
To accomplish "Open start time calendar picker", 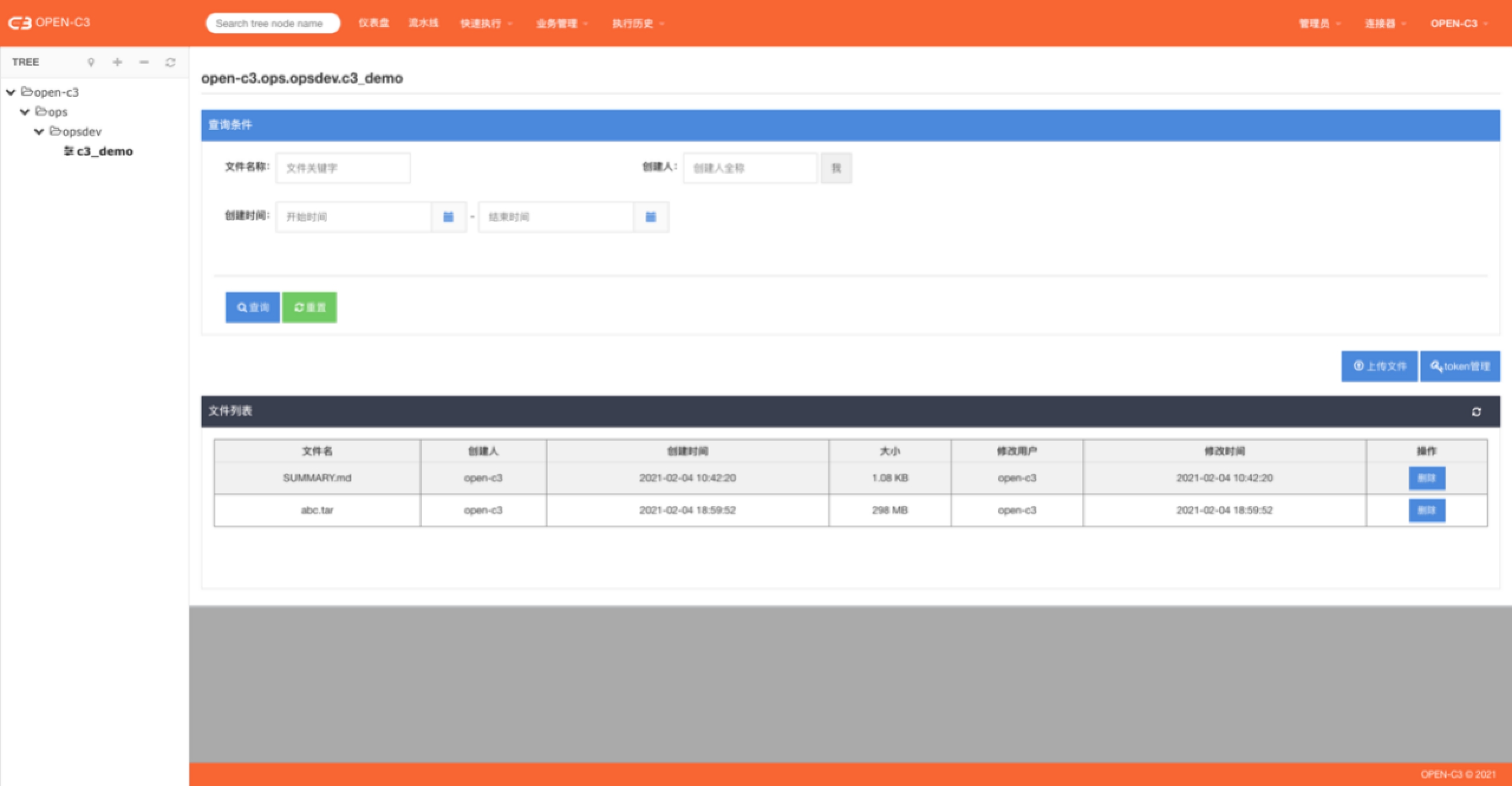I will (x=448, y=217).
